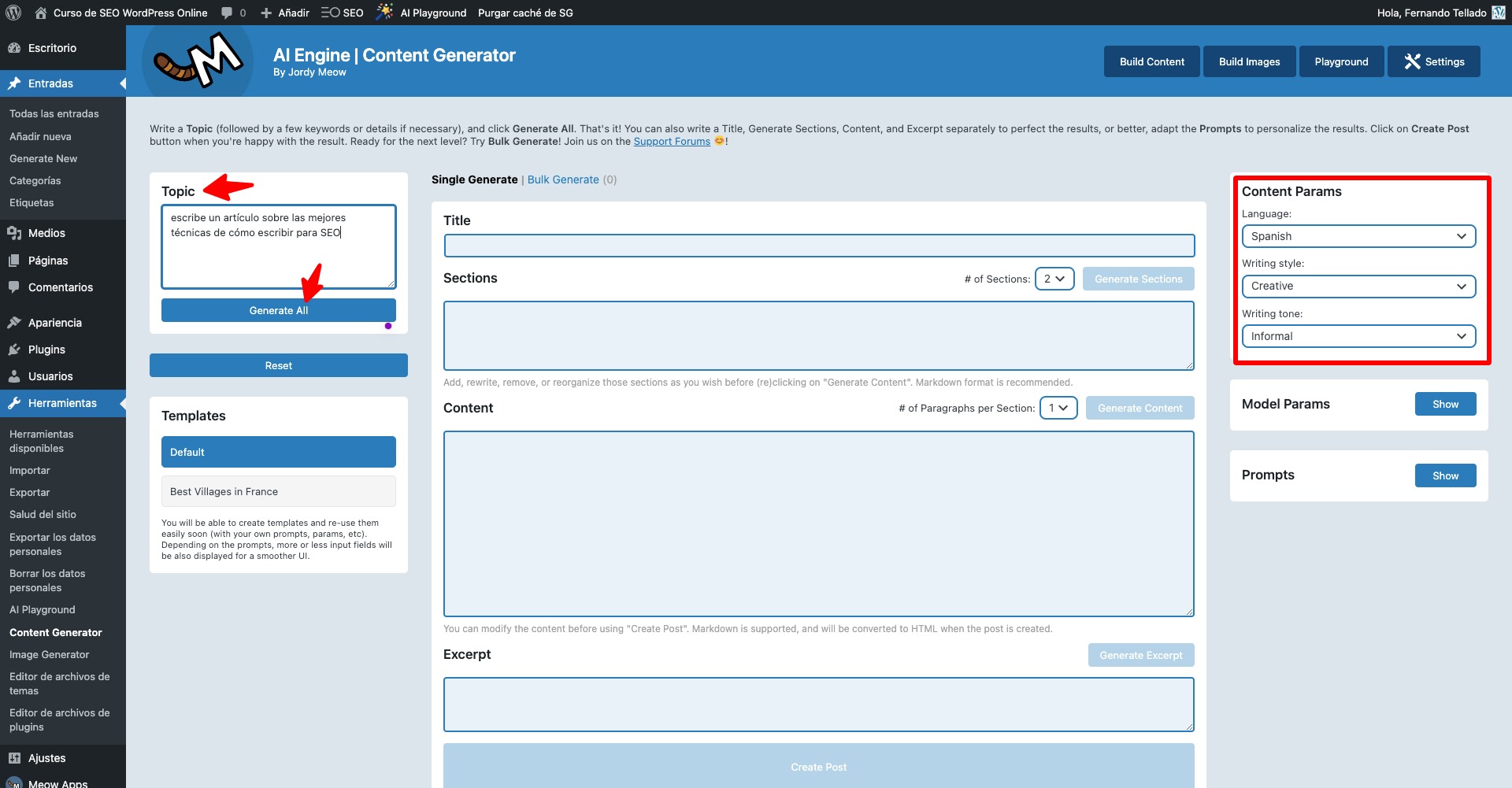Open the comments bubble icon in admin bar

point(227,13)
